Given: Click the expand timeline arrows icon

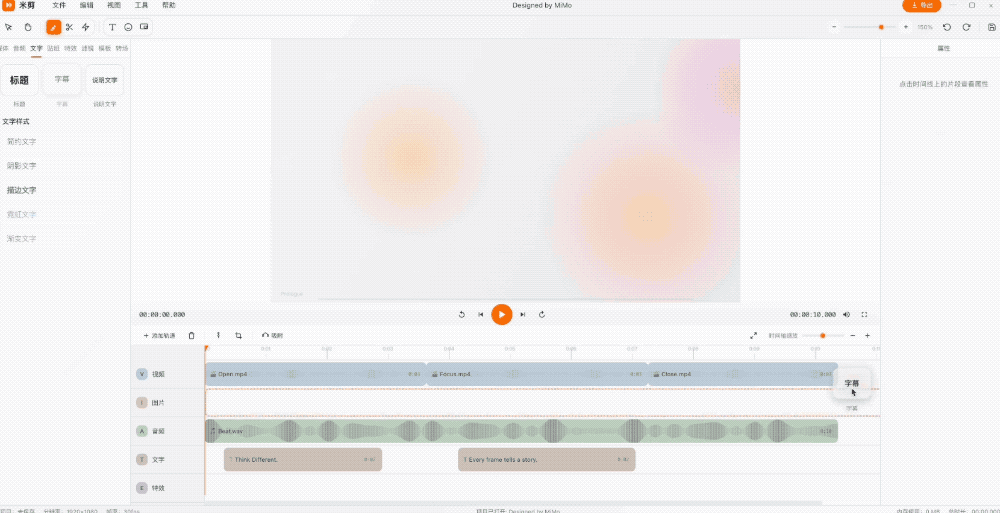Looking at the screenshot, I should click(x=753, y=336).
